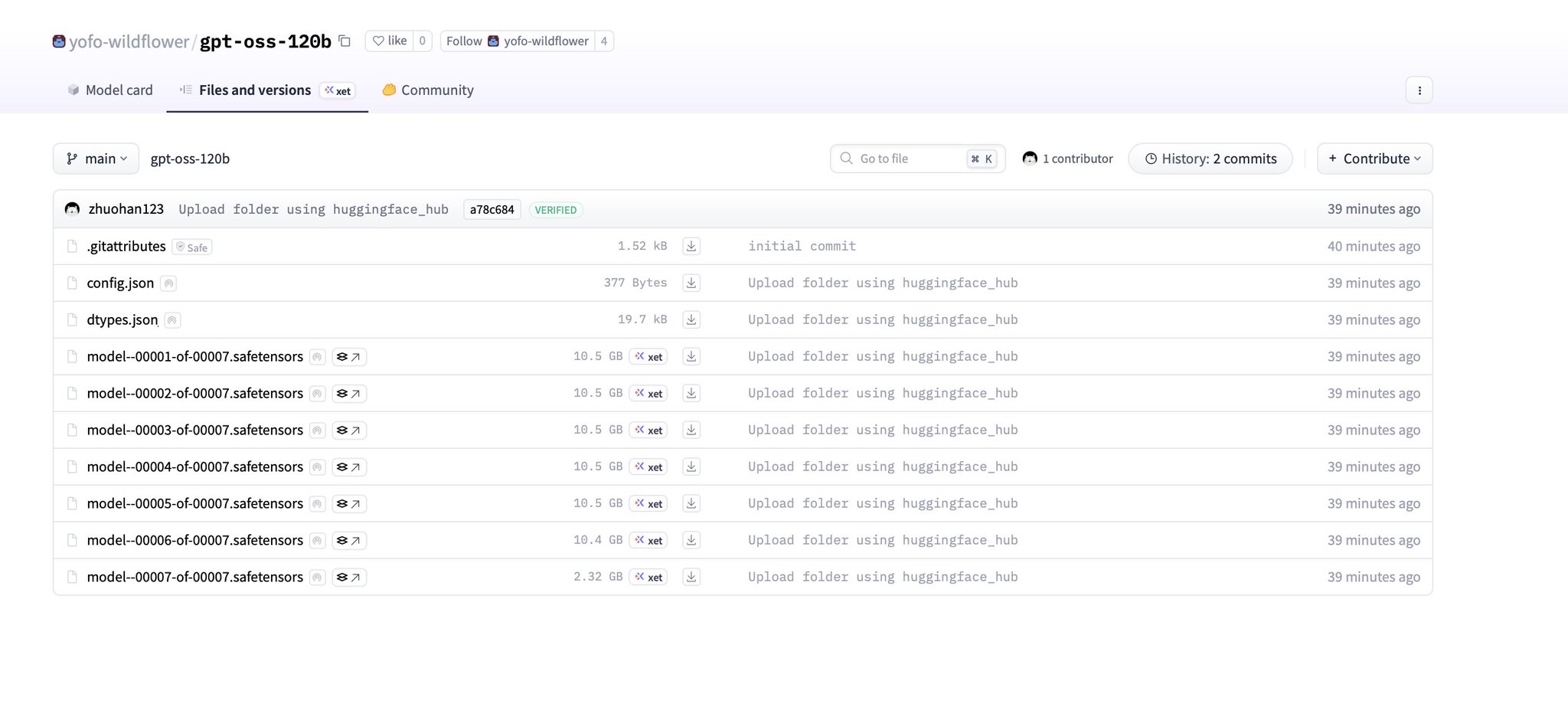
Task: Open the safetensors viewer for model--00003-of-00007
Action: tap(349, 431)
